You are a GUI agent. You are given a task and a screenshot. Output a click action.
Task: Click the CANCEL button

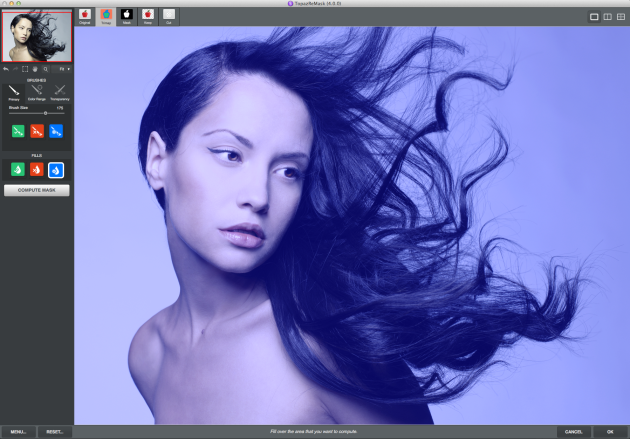click(x=573, y=432)
